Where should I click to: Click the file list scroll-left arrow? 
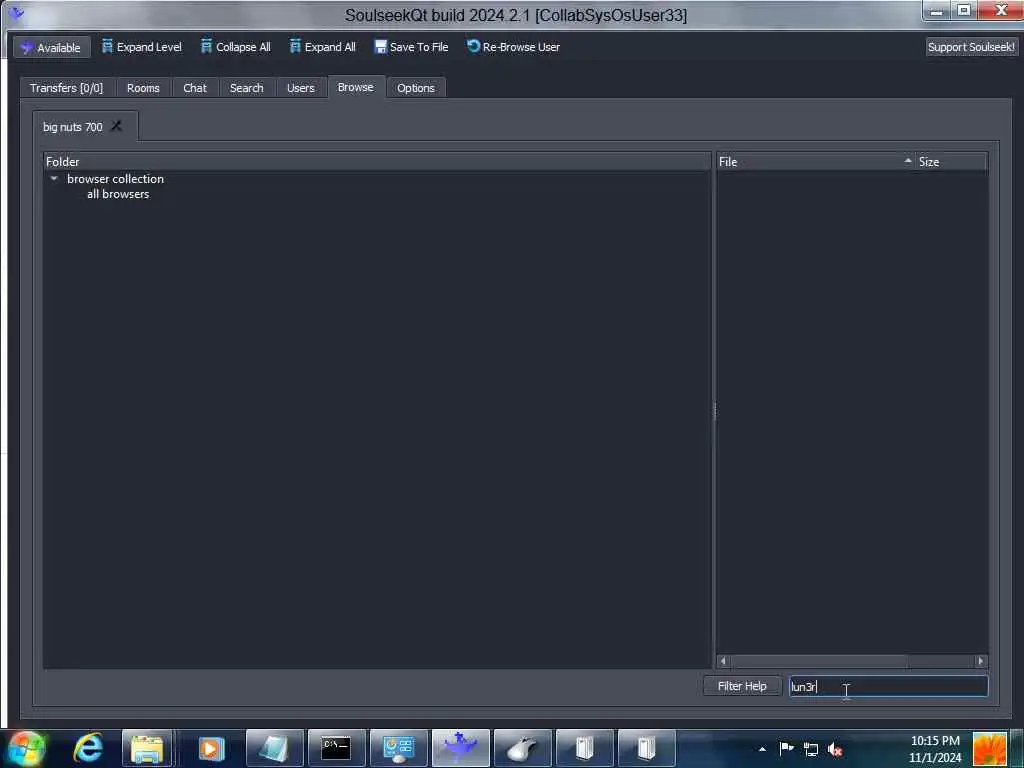(x=722, y=661)
